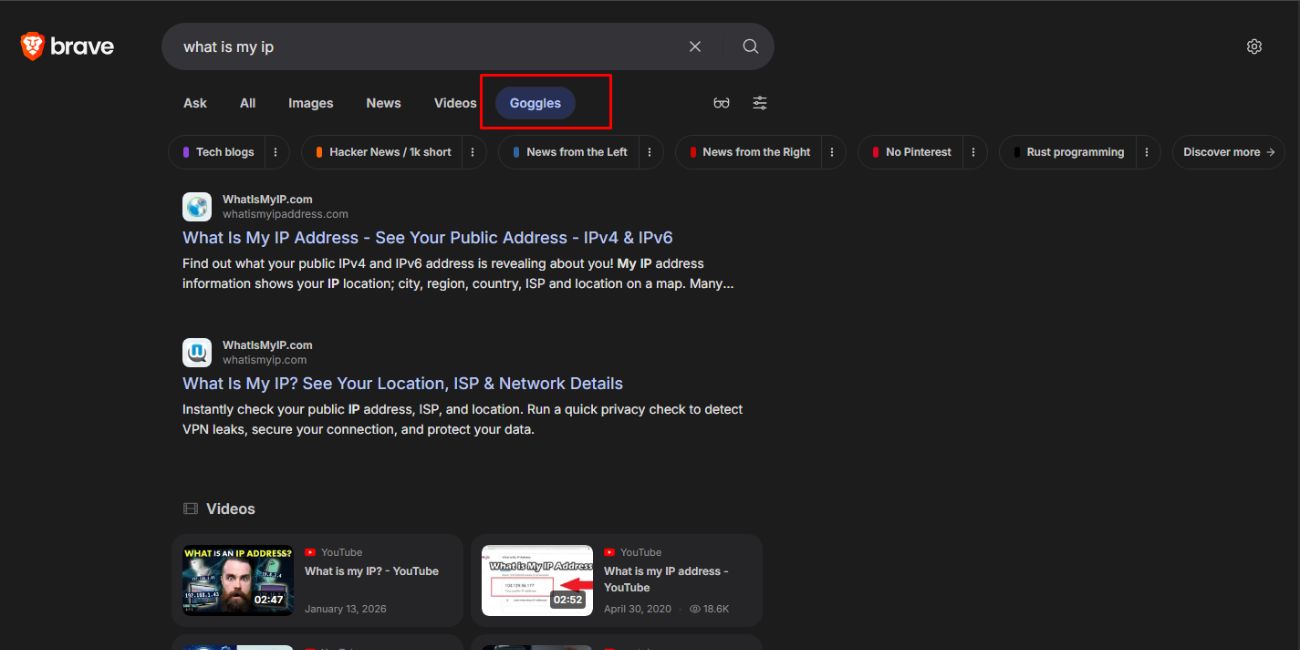Open 'What is my IP? - YouTube' video title
1300x650 pixels.
(372, 571)
